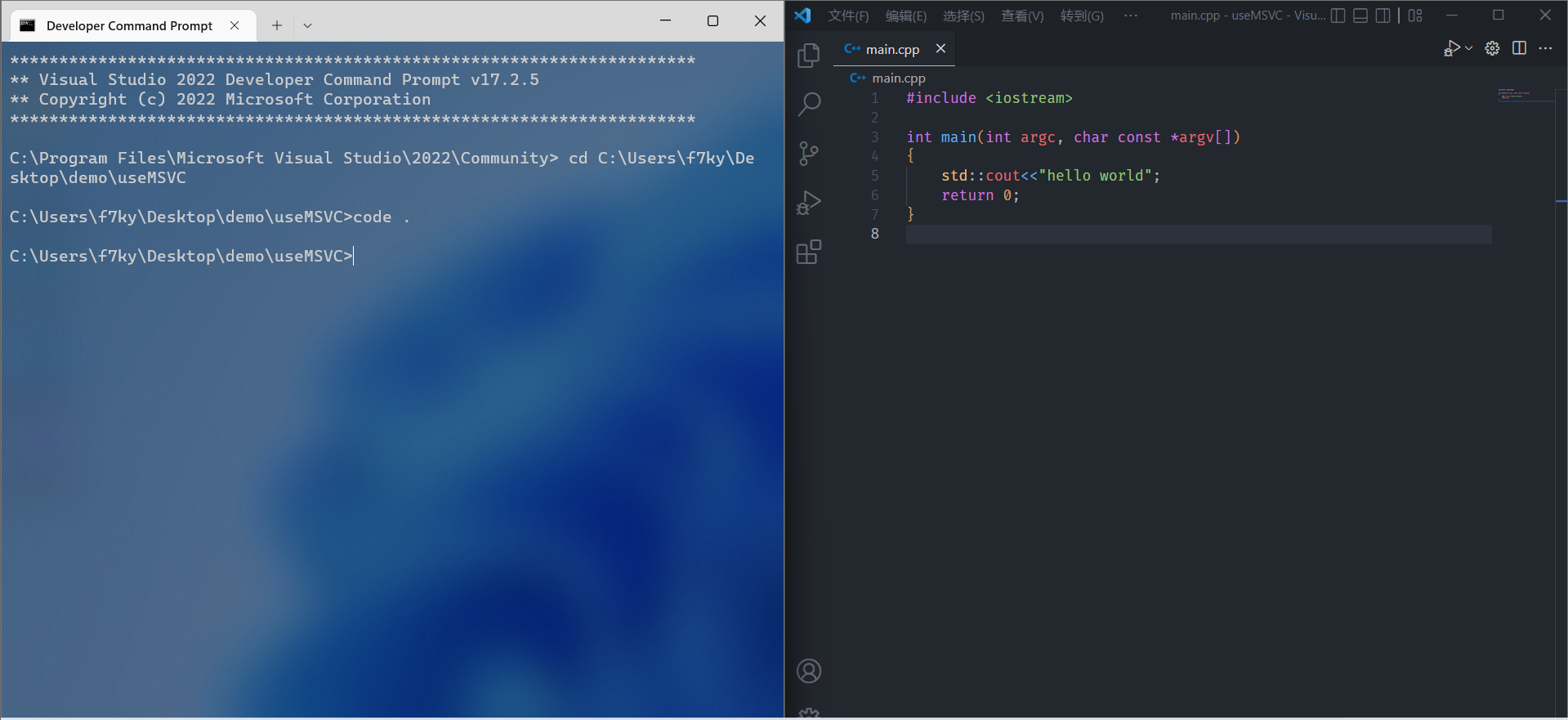Close the Developer Command Prompt tab

tap(235, 25)
